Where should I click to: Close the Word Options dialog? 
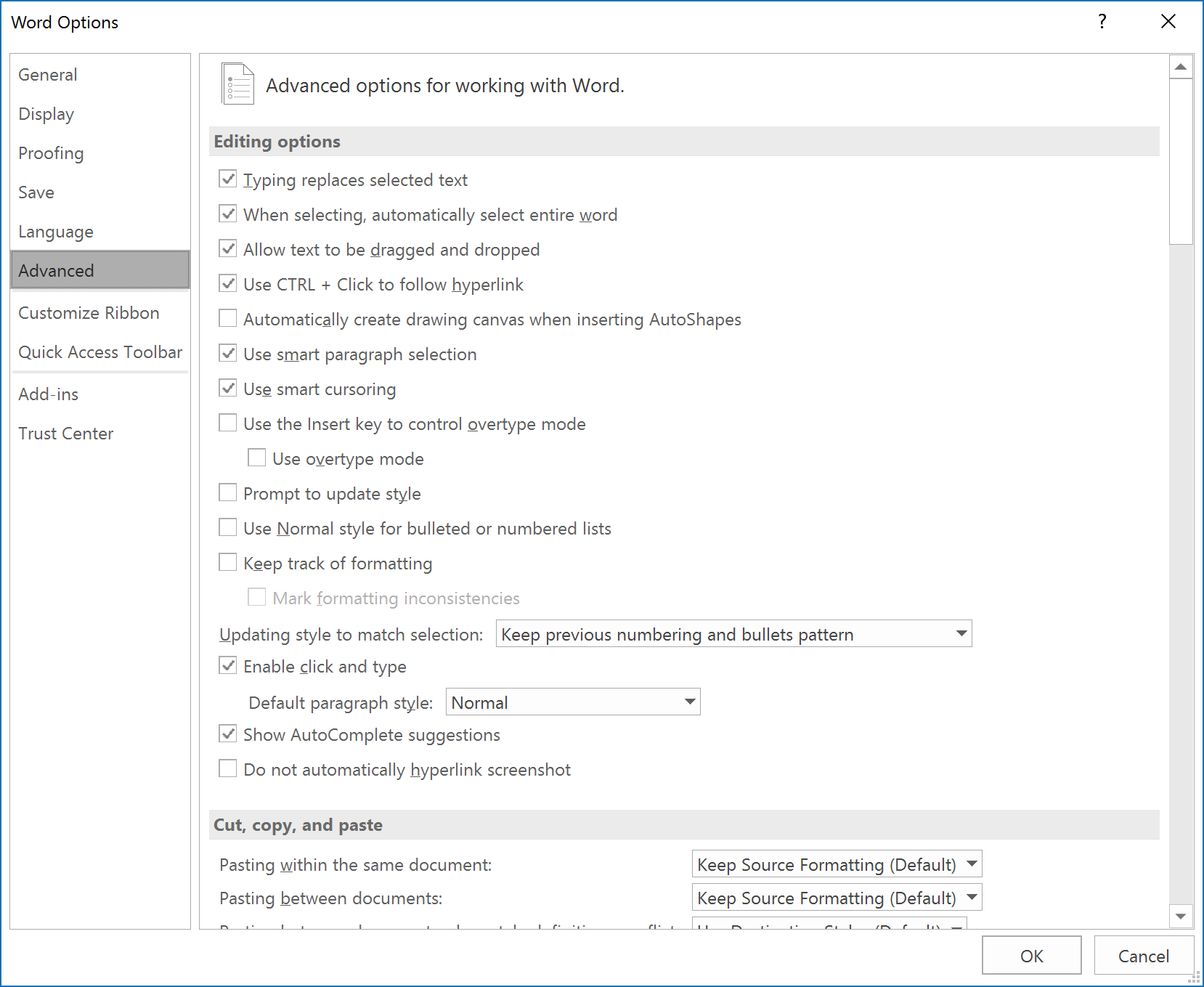1168,22
